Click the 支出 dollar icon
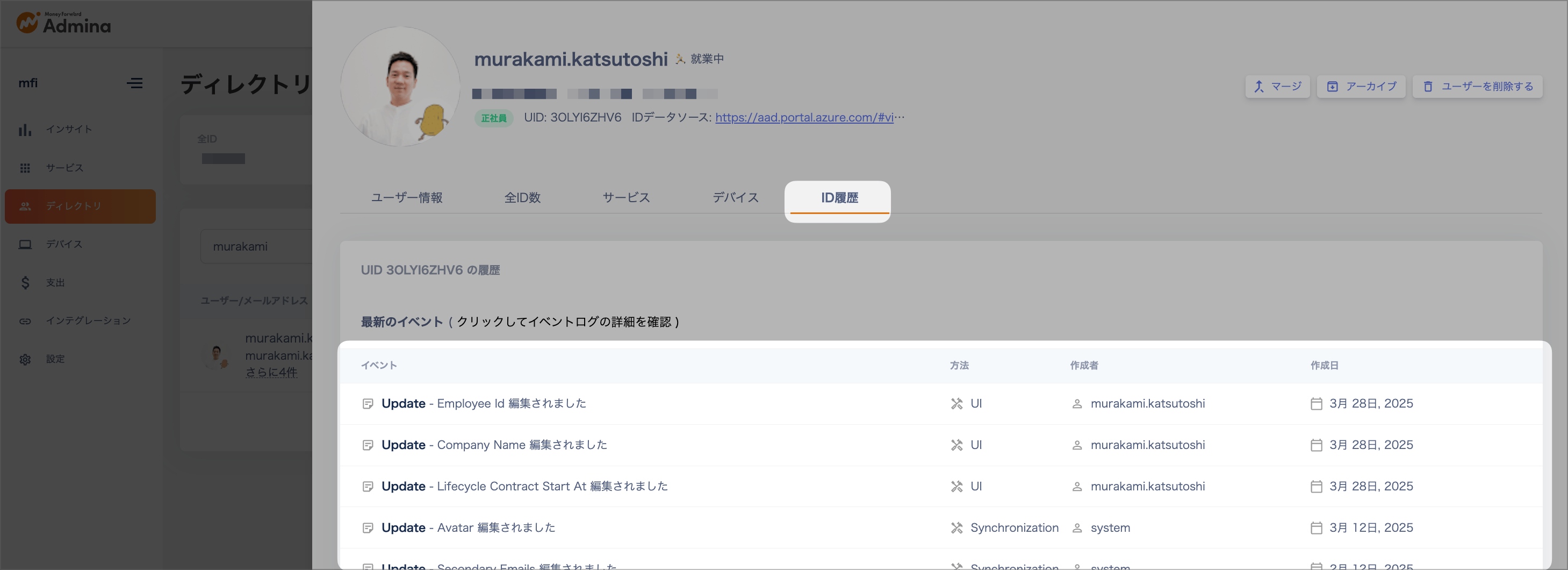 point(25,282)
